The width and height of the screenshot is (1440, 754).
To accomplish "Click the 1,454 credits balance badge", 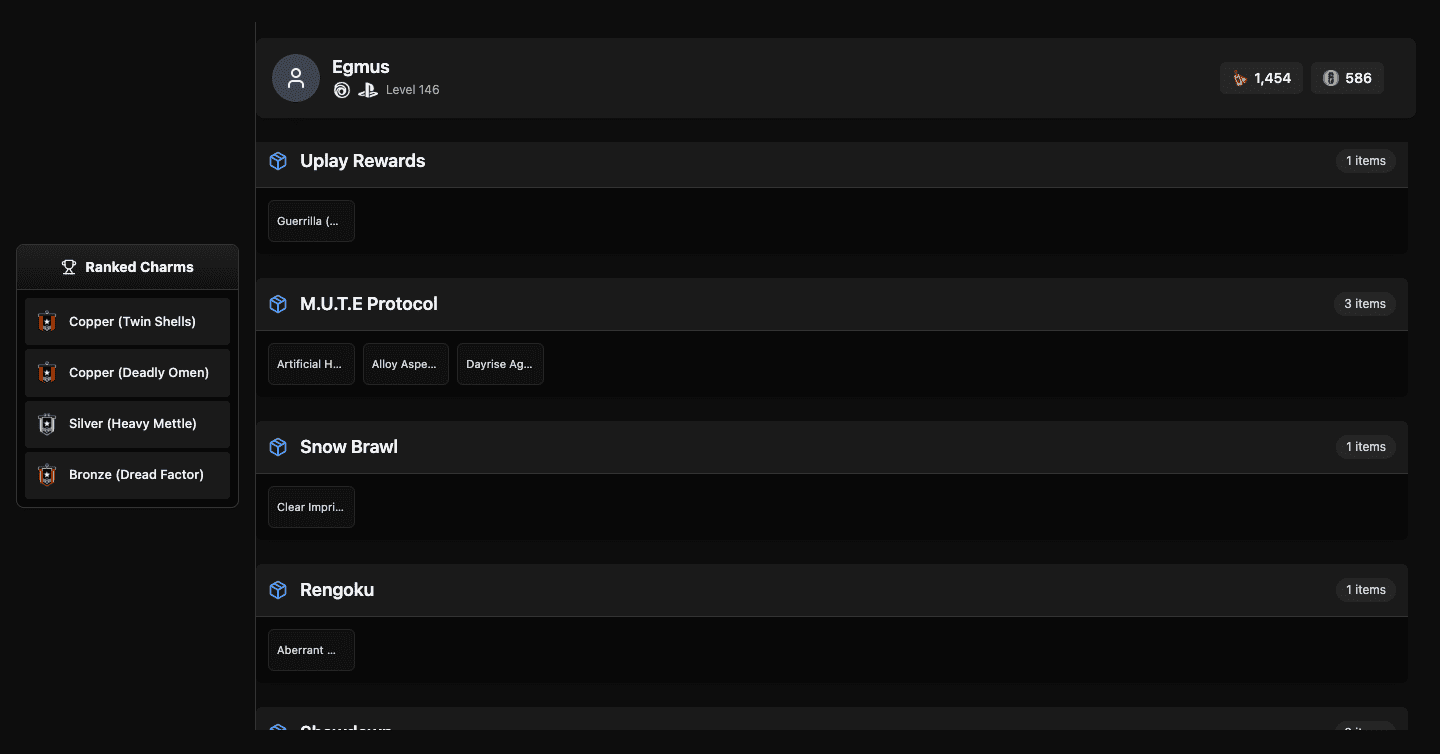I will (1261, 78).
